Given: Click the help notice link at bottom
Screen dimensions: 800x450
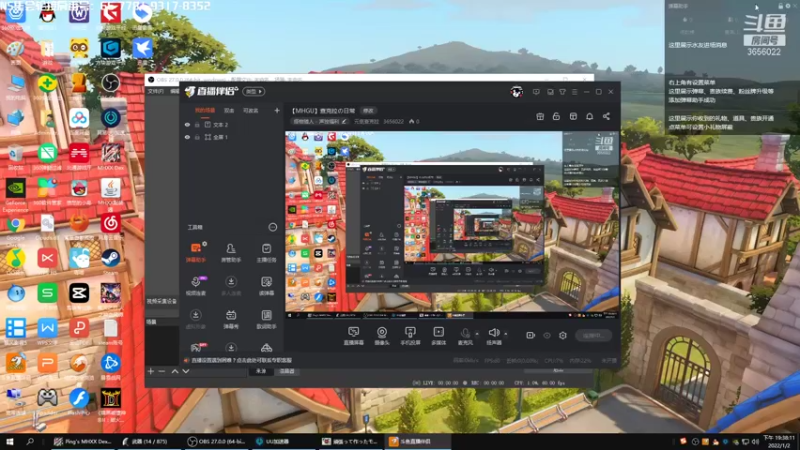Looking at the screenshot, I should click(241, 360).
